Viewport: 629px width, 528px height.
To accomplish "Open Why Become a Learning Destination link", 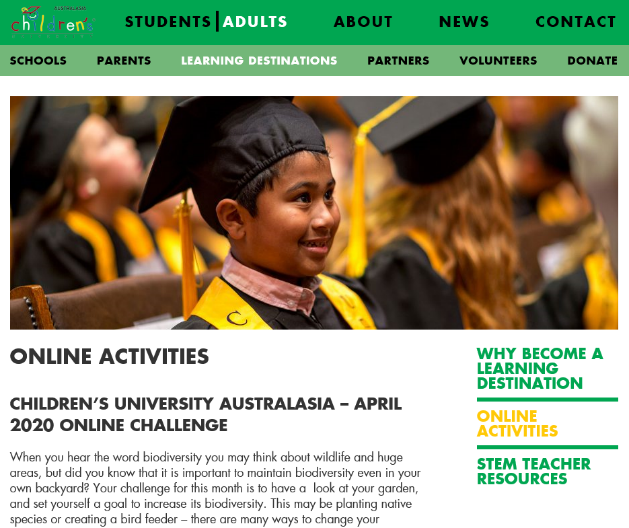I will [540, 368].
